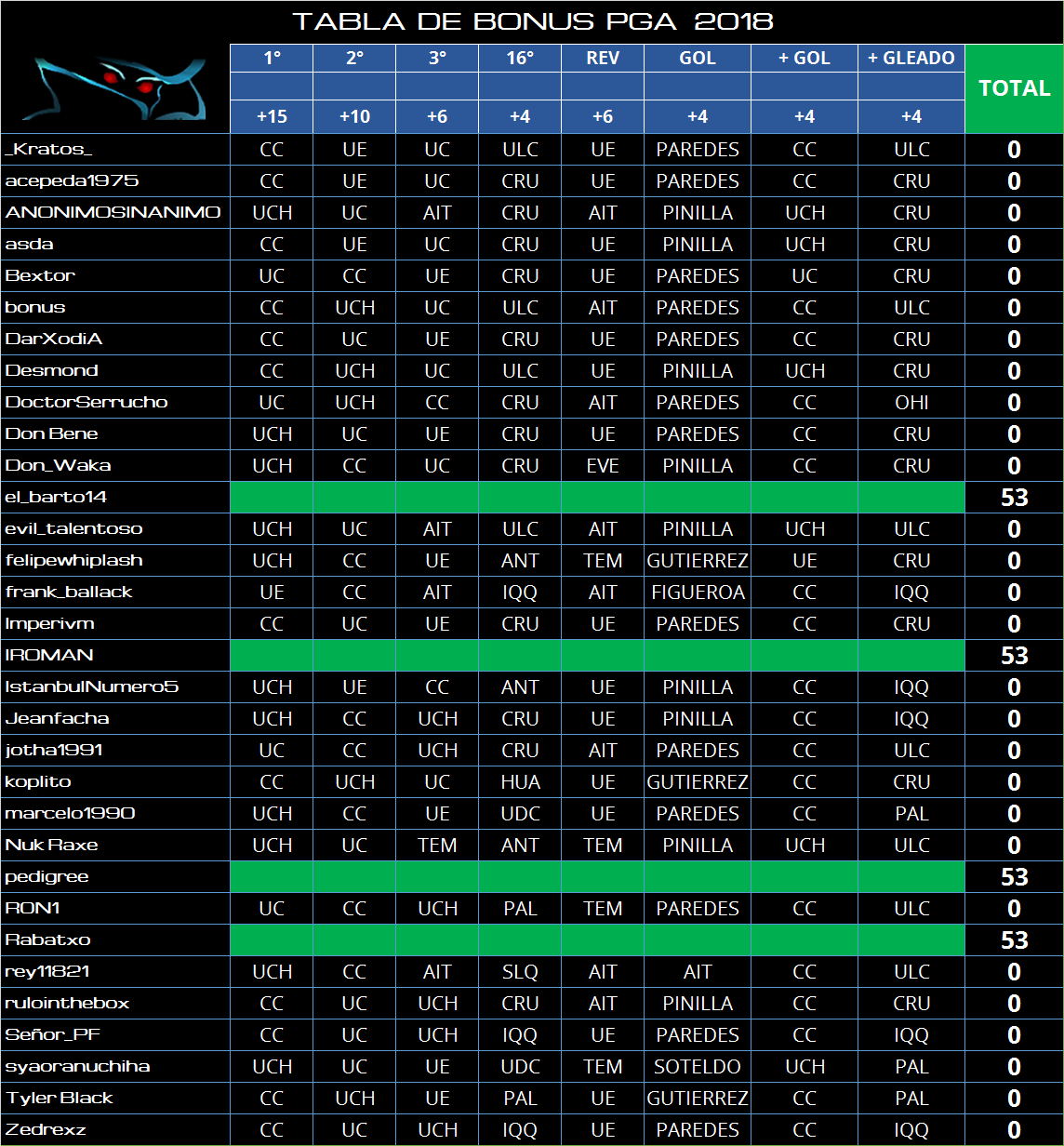Select the 2° column header
The height and width of the screenshot is (1146, 1064).
354,58
